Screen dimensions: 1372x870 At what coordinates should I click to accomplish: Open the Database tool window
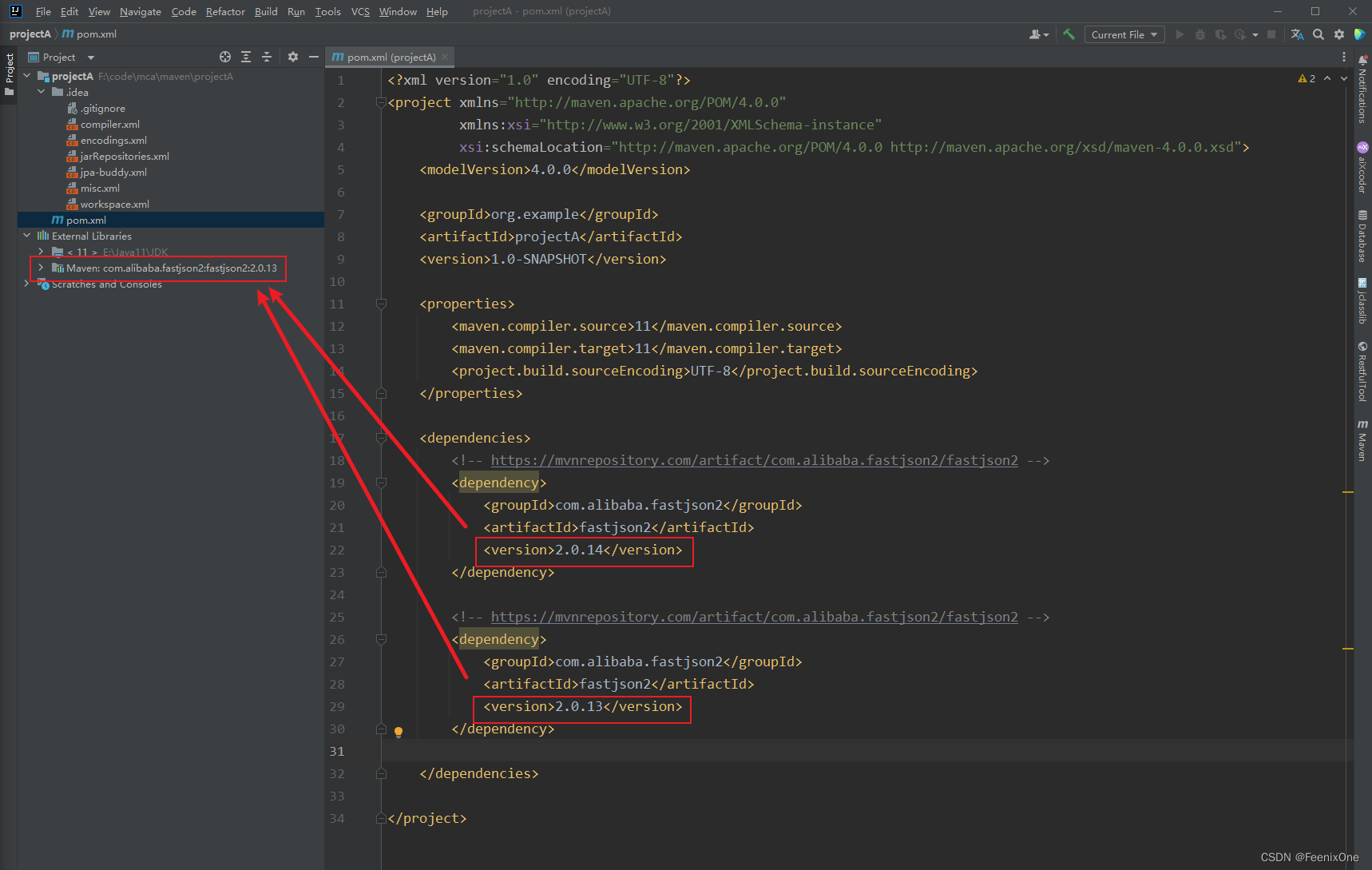pyautogui.click(x=1362, y=236)
